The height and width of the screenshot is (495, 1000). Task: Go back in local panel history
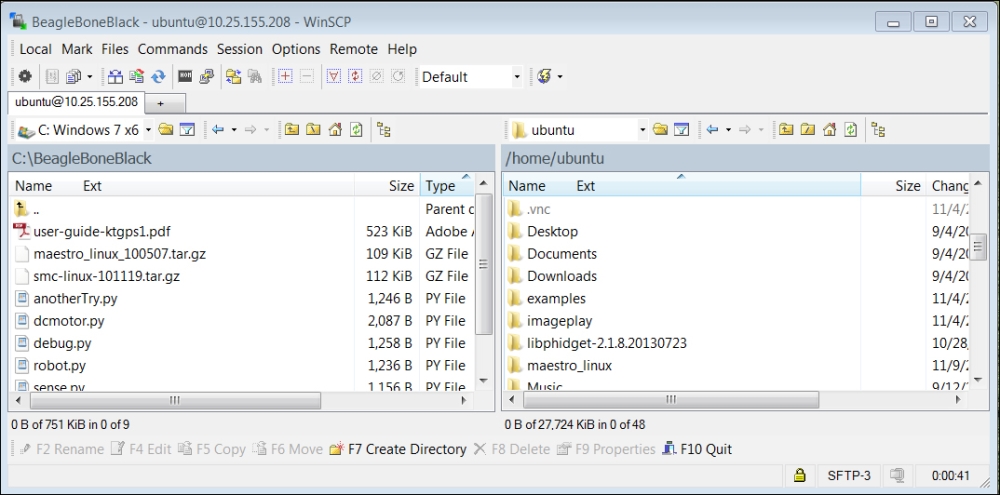218,130
